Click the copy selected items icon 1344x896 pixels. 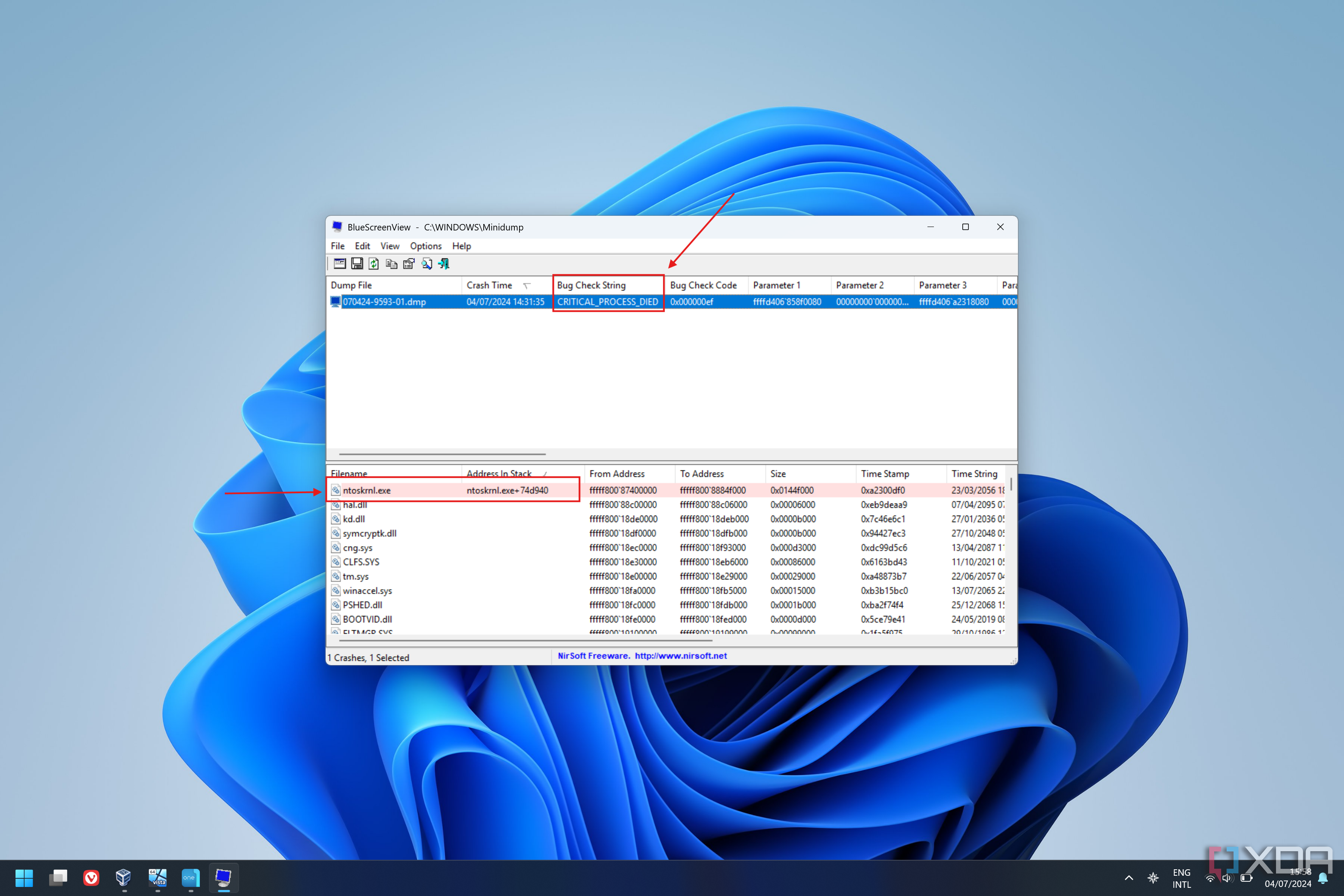coord(393,263)
